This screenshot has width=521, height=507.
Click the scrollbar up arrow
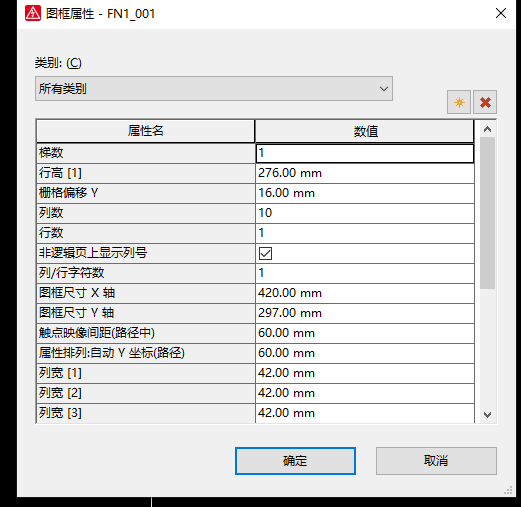coord(487,129)
